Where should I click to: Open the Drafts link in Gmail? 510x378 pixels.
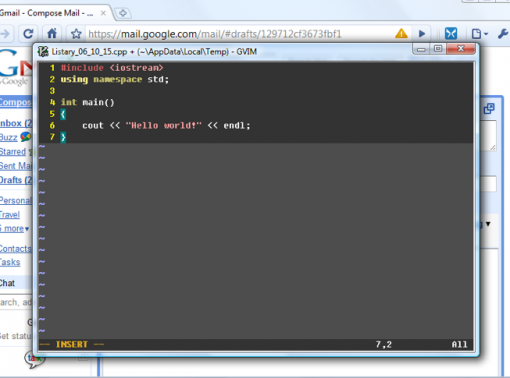pyautogui.click(x=16, y=180)
